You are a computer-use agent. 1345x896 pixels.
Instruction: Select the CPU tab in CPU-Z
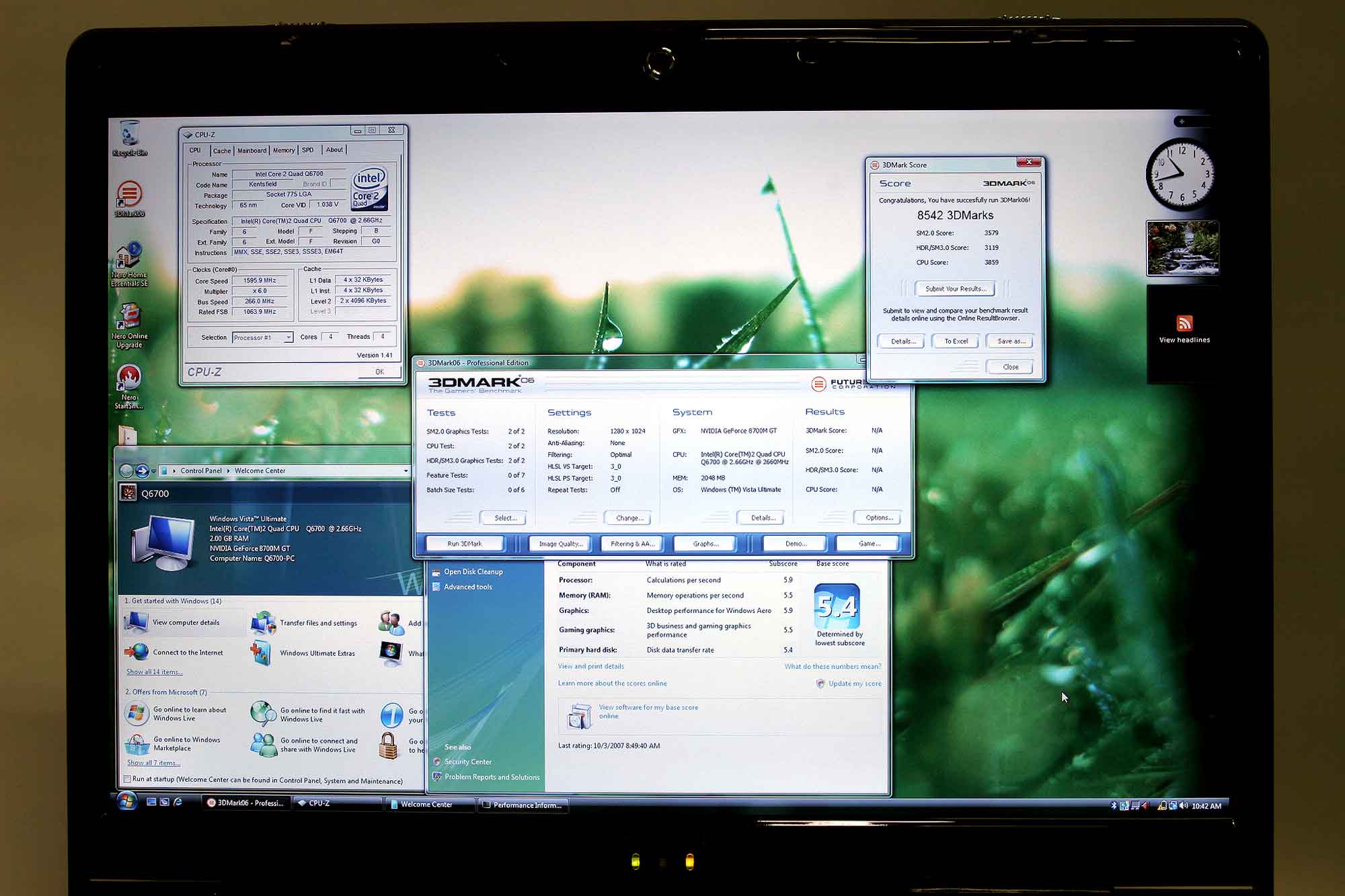[196, 151]
